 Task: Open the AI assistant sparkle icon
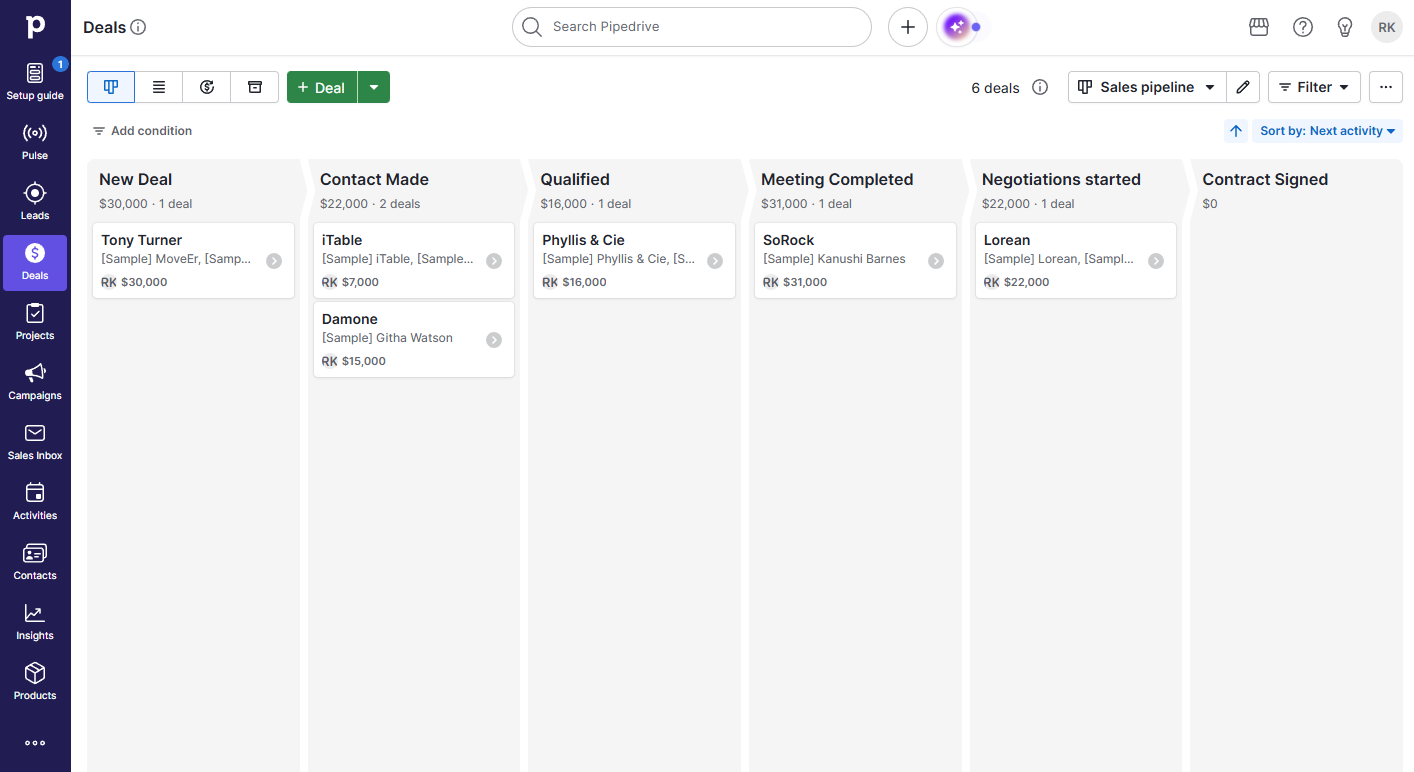(956, 27)
